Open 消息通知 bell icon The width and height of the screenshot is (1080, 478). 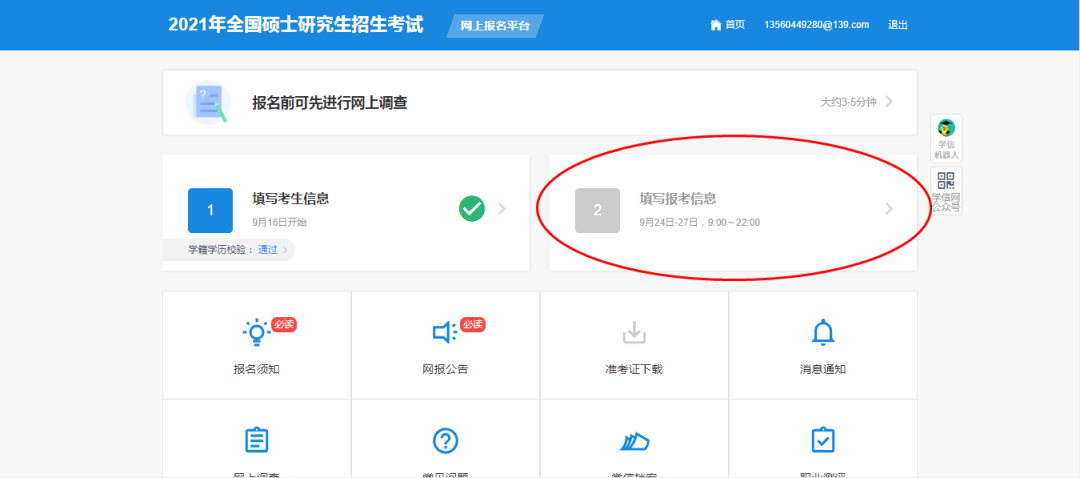822,332
